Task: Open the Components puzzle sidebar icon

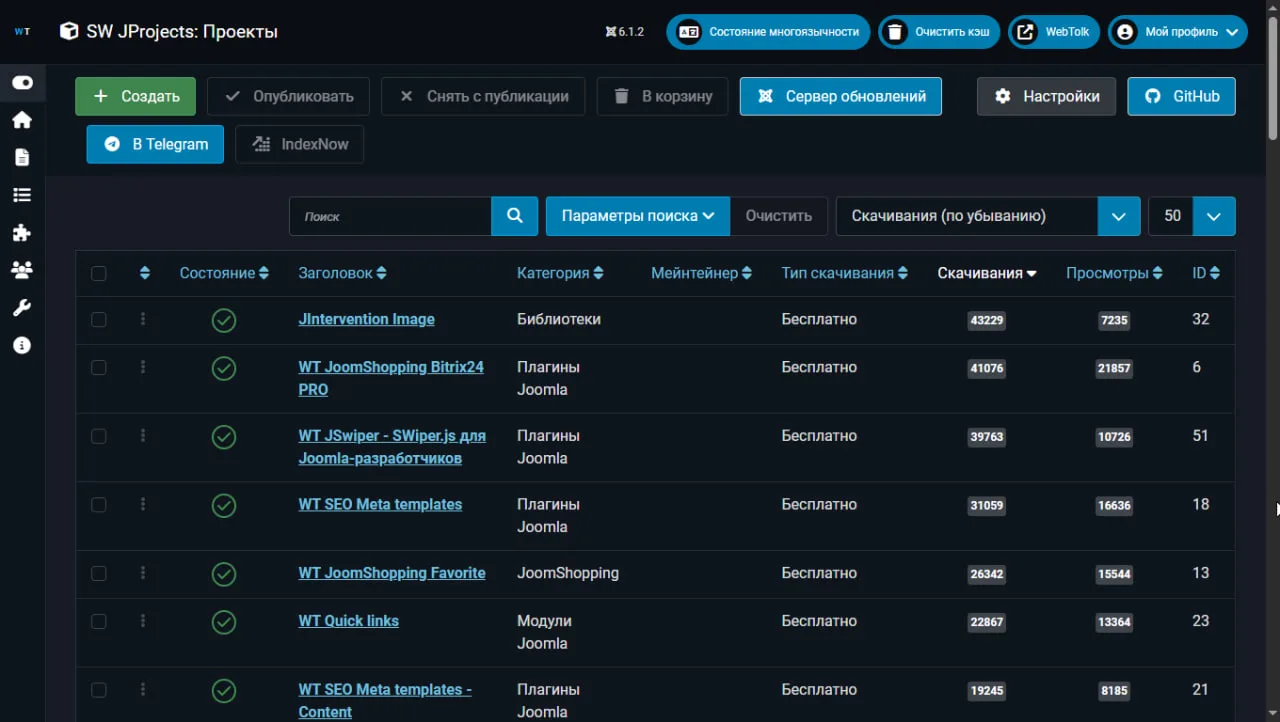Action: [22, 233]
